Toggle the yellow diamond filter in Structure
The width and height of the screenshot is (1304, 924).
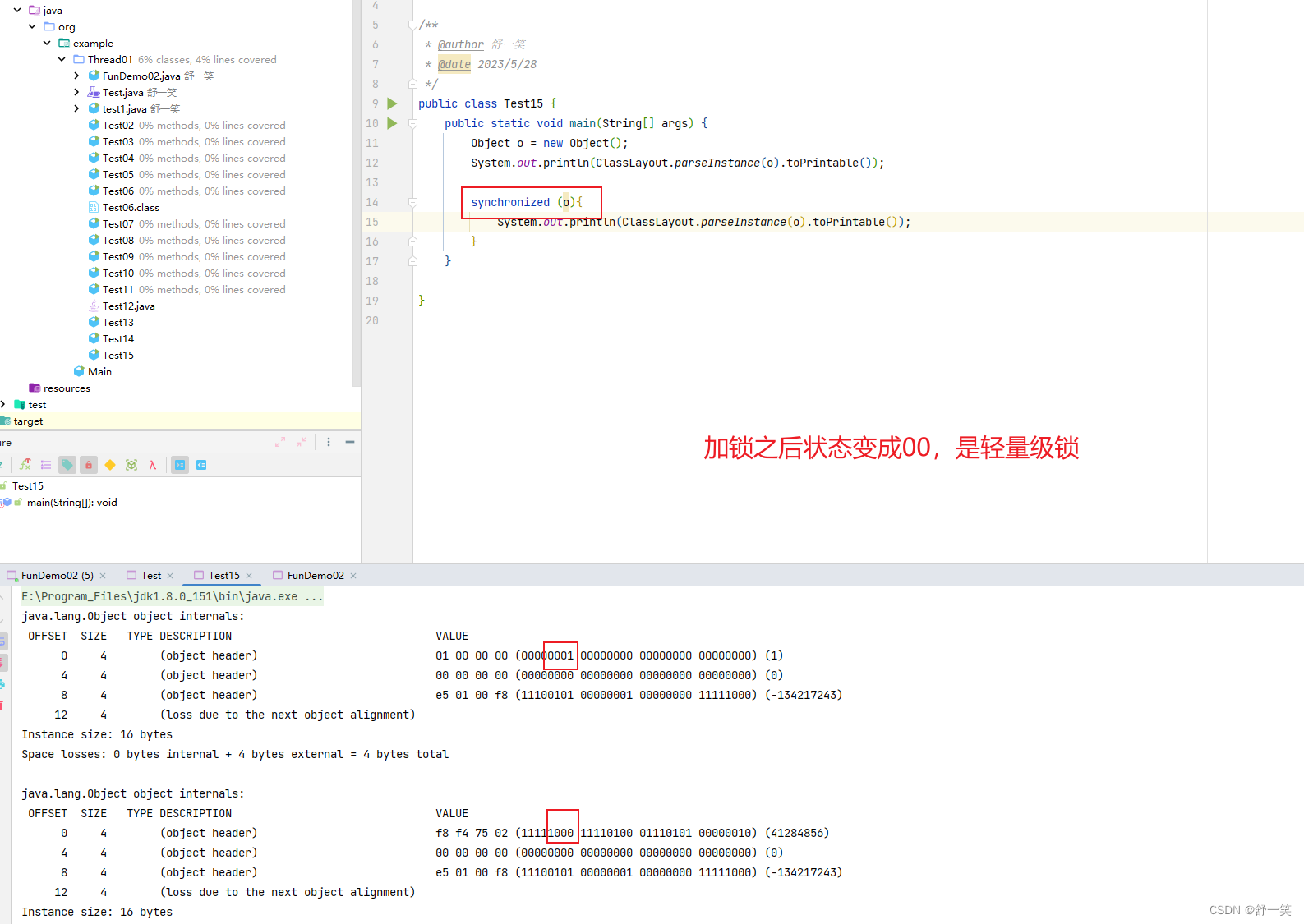click(110, 465)
